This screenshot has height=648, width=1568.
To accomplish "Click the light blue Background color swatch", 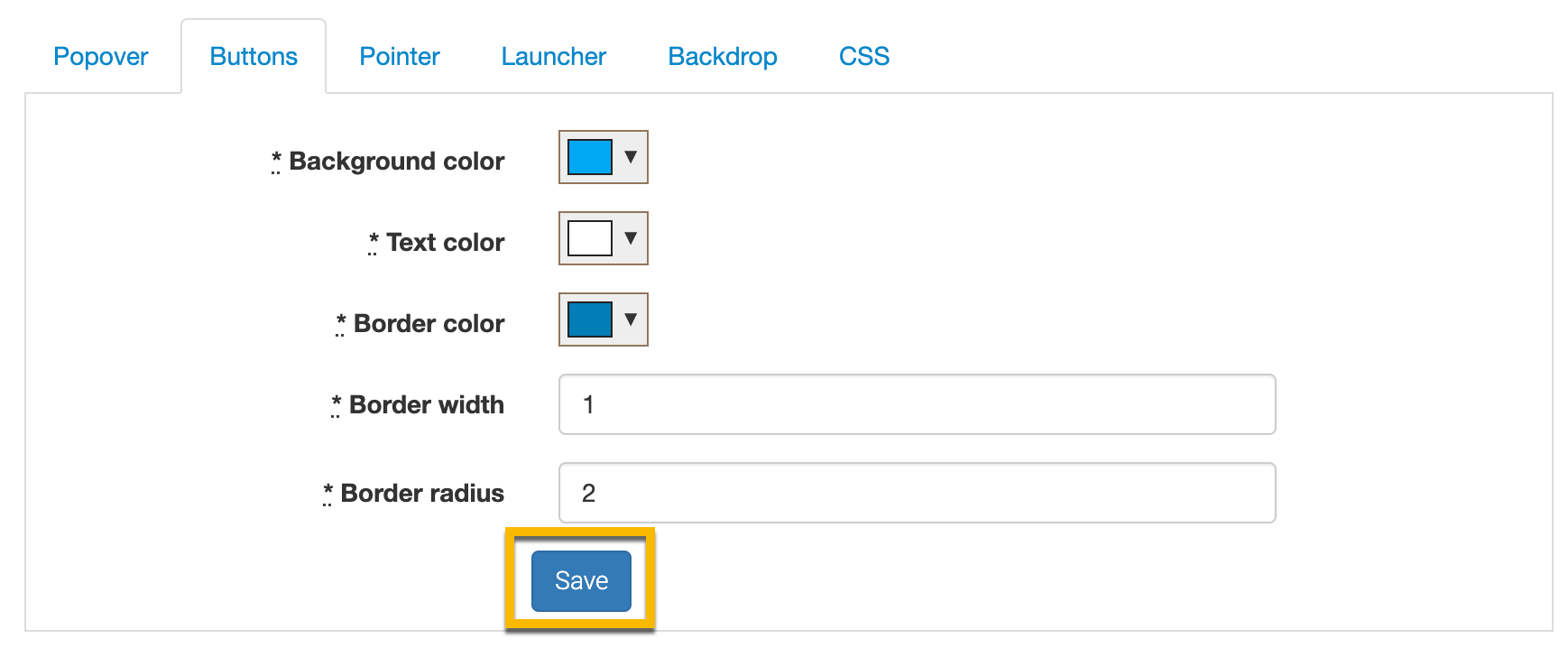I will click(x=590, y=157).
